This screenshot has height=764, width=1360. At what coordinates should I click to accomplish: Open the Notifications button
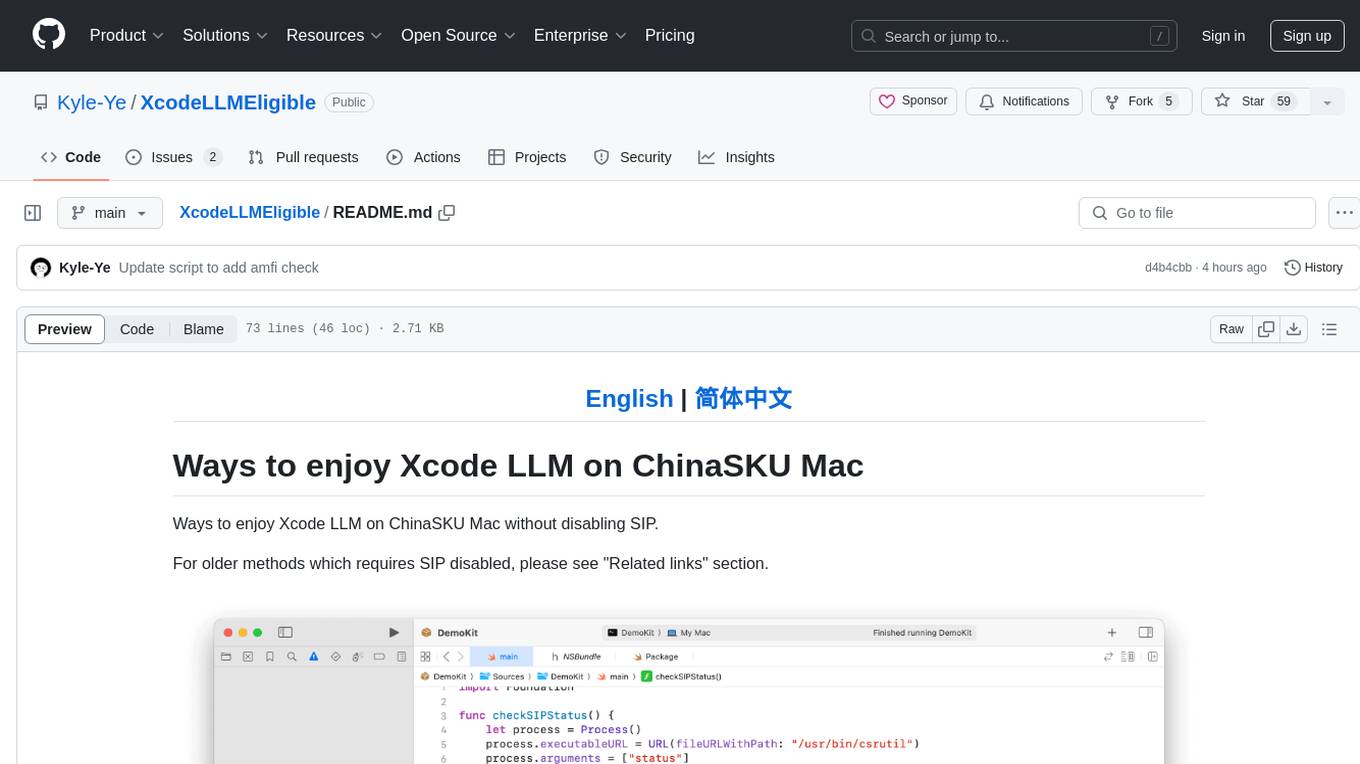coord(1024,101)
